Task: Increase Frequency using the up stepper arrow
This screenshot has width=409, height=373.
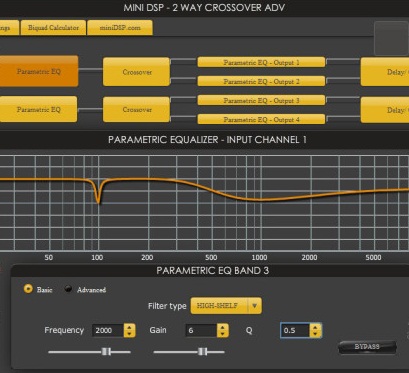Action: pos(129,327)
